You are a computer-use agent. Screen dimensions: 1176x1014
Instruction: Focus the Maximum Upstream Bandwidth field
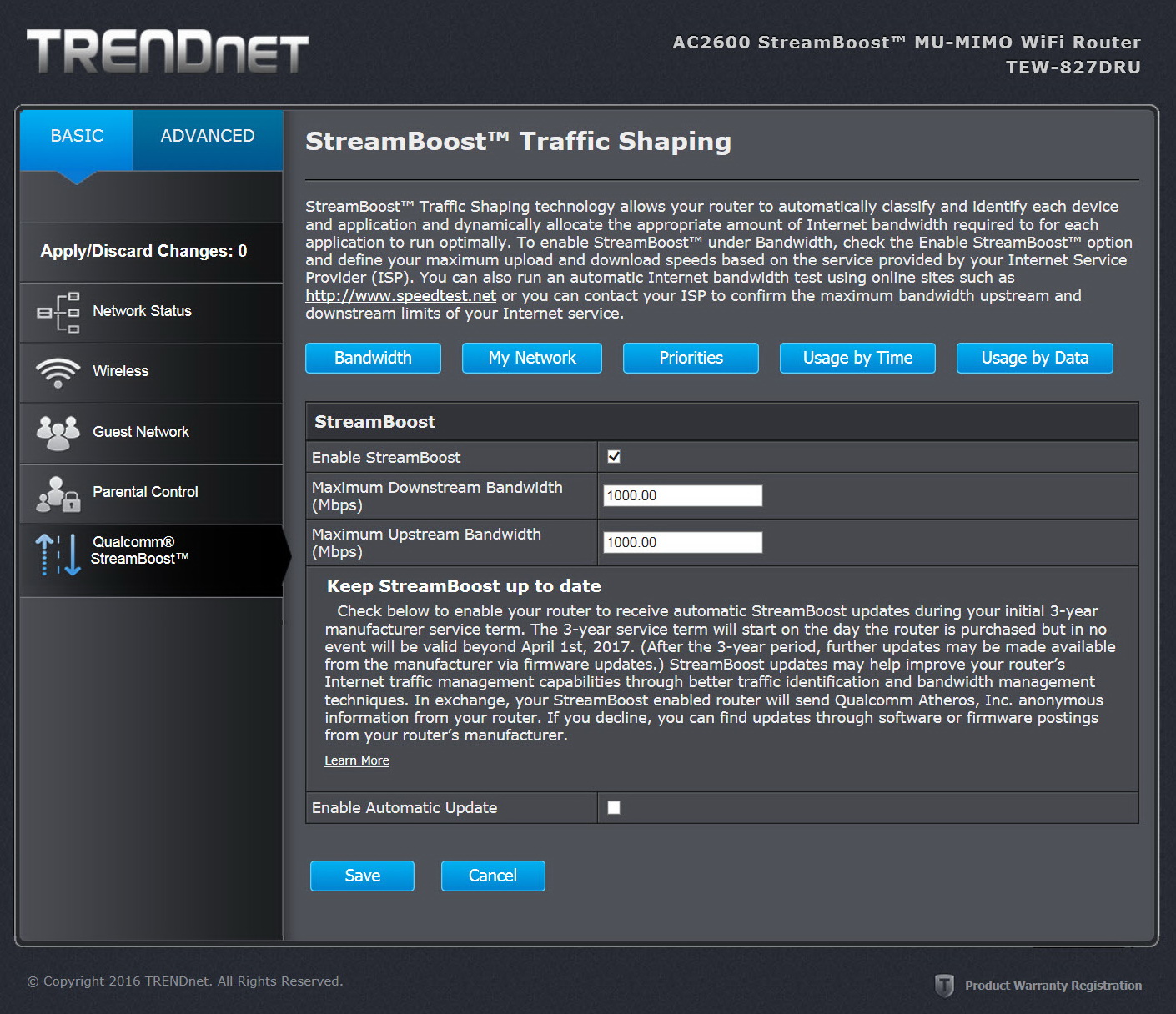[682, 542]
